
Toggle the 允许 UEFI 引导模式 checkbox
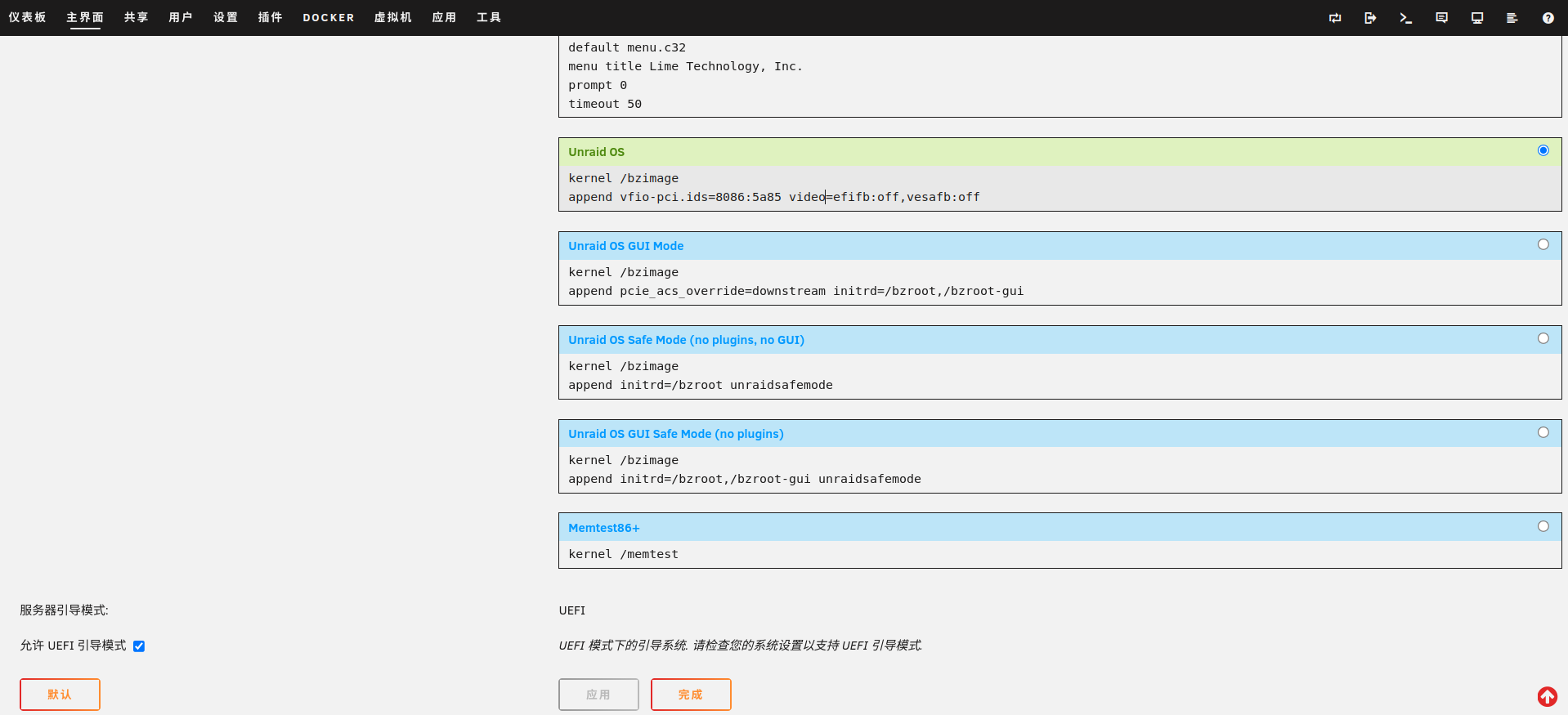139,646
